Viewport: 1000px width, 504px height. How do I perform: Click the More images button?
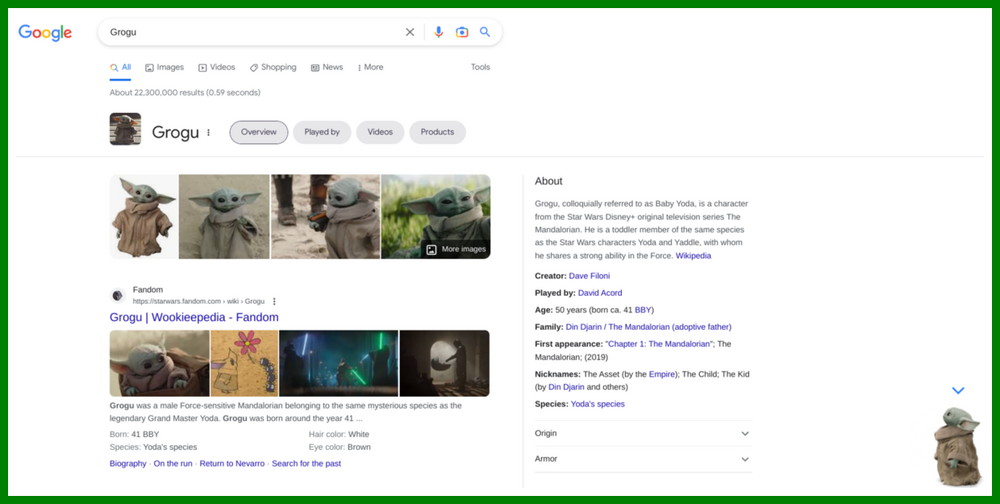pyautogui.click(x=456, y=249)
